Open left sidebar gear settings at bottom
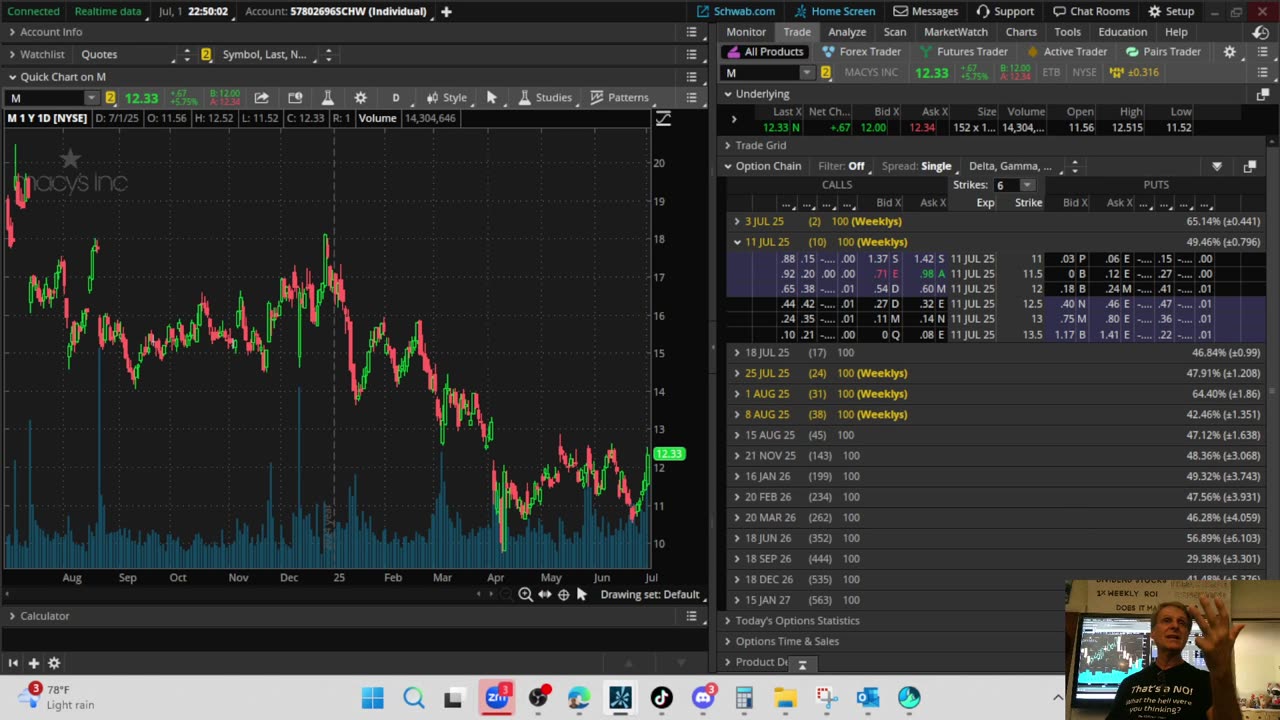This screenshot has height=720, width=1280. (x=54, y=663)
